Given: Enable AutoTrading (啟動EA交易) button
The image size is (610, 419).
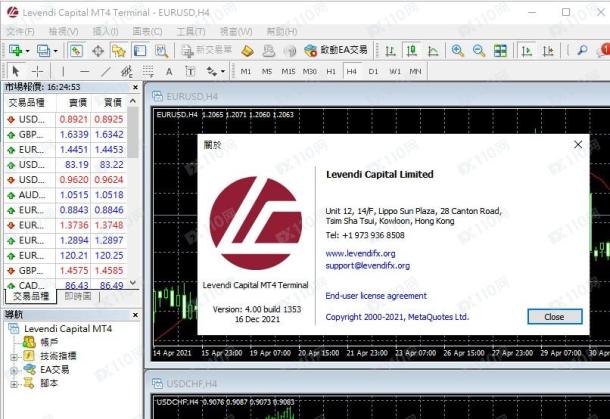Looking at the screenshot, I should [336, 50].
